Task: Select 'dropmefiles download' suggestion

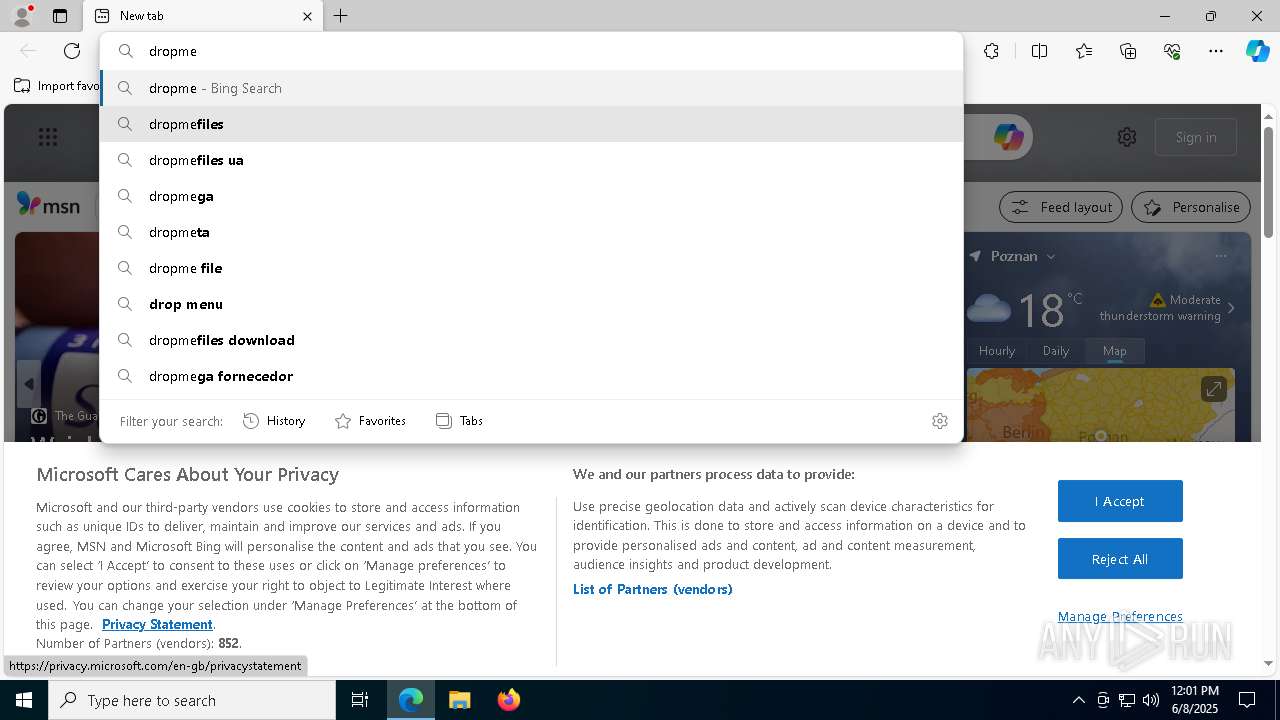Action: click(531, 340)
